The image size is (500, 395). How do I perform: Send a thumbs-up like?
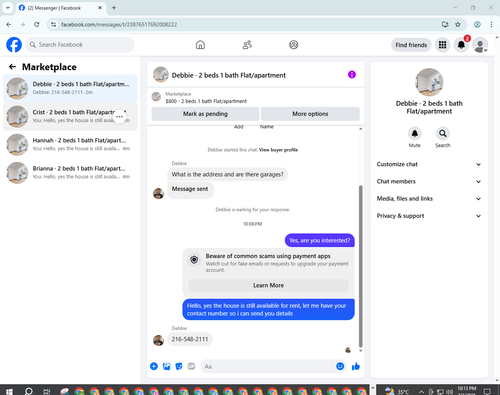pos(356,366)
